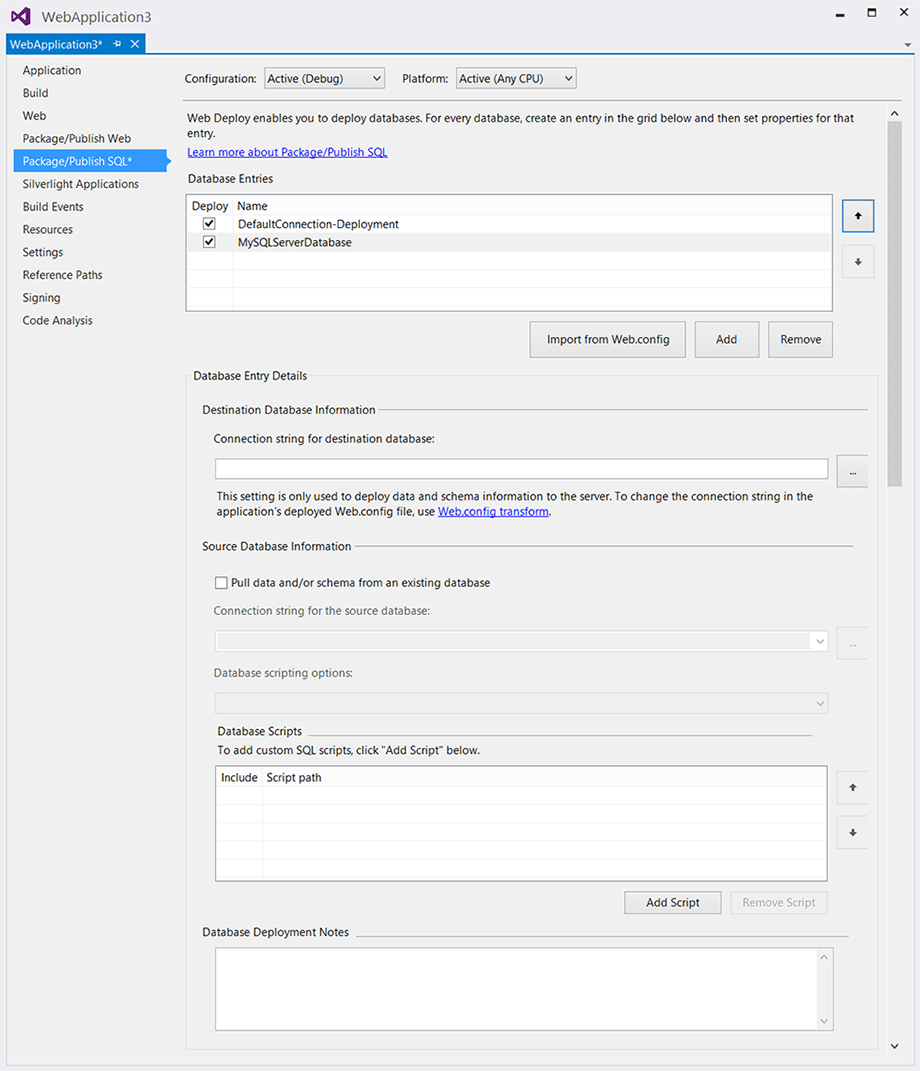Switch to the Build tab
920x1071 pixels.
(36, 93)
